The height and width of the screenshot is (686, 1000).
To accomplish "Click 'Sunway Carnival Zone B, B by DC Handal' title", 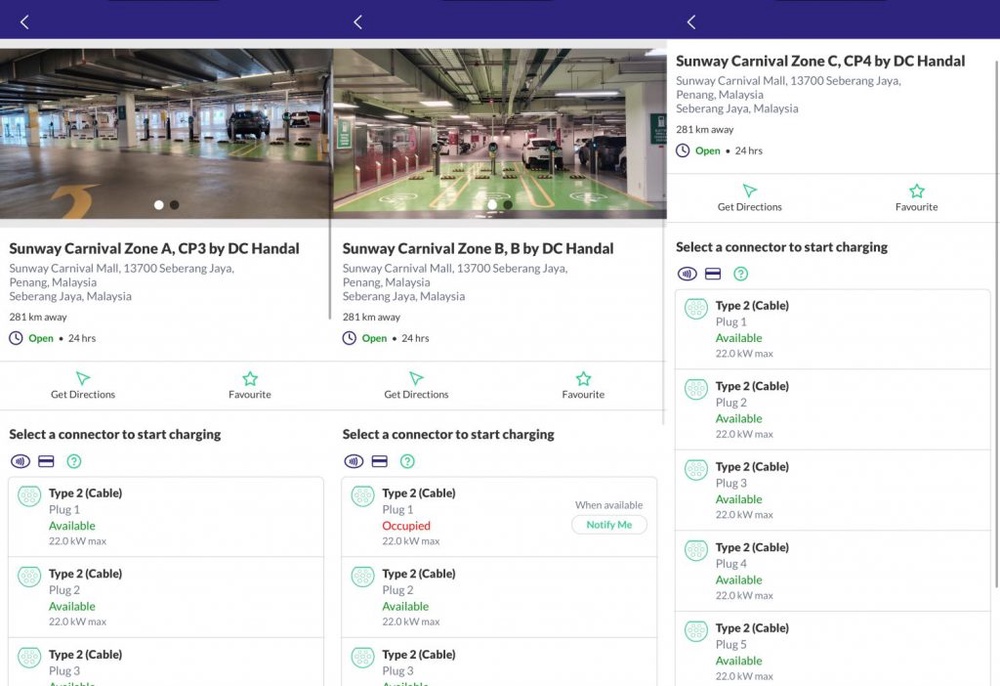I will 478,249.
